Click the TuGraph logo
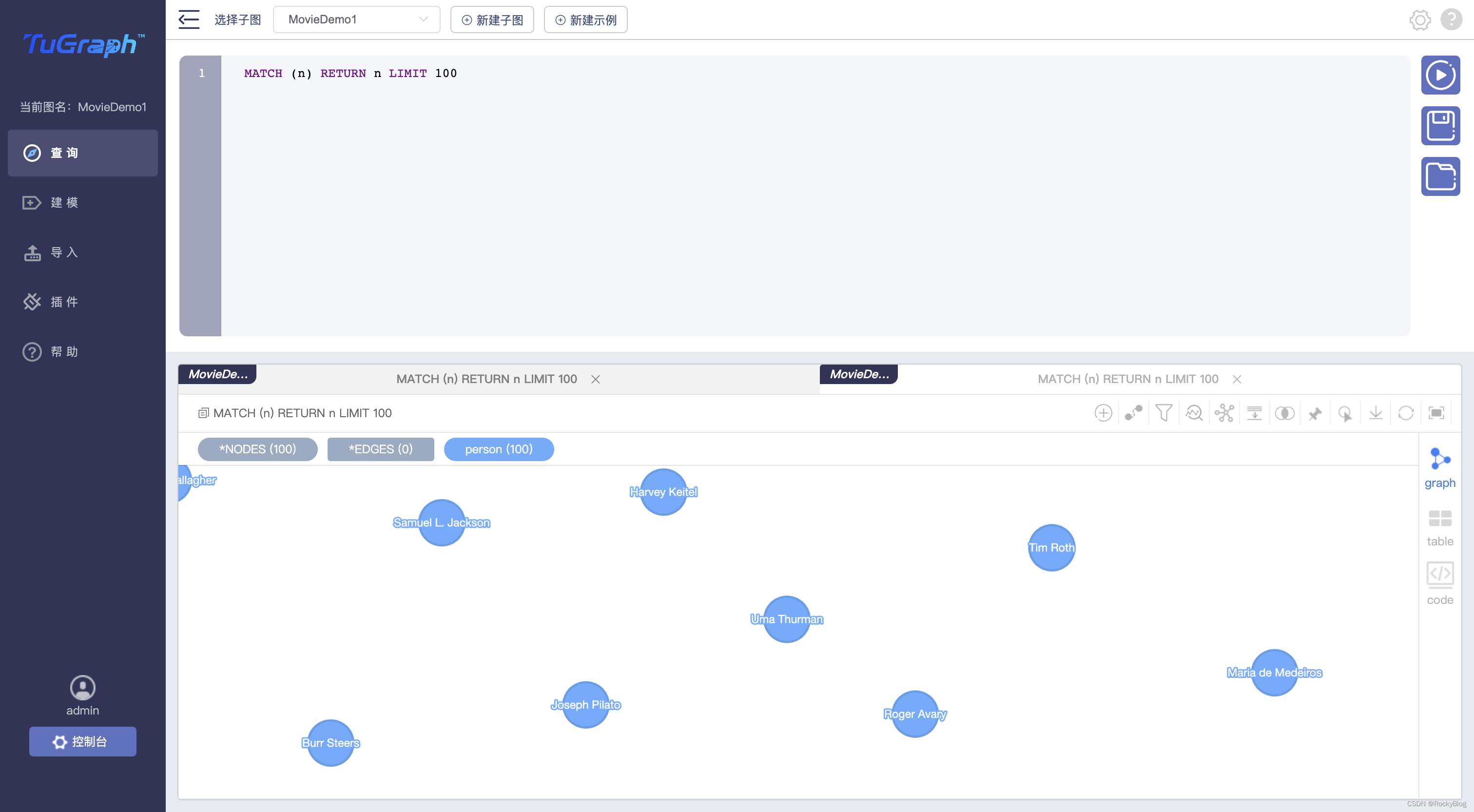The height and width of the screenshot is (812, 1474). 83,45
